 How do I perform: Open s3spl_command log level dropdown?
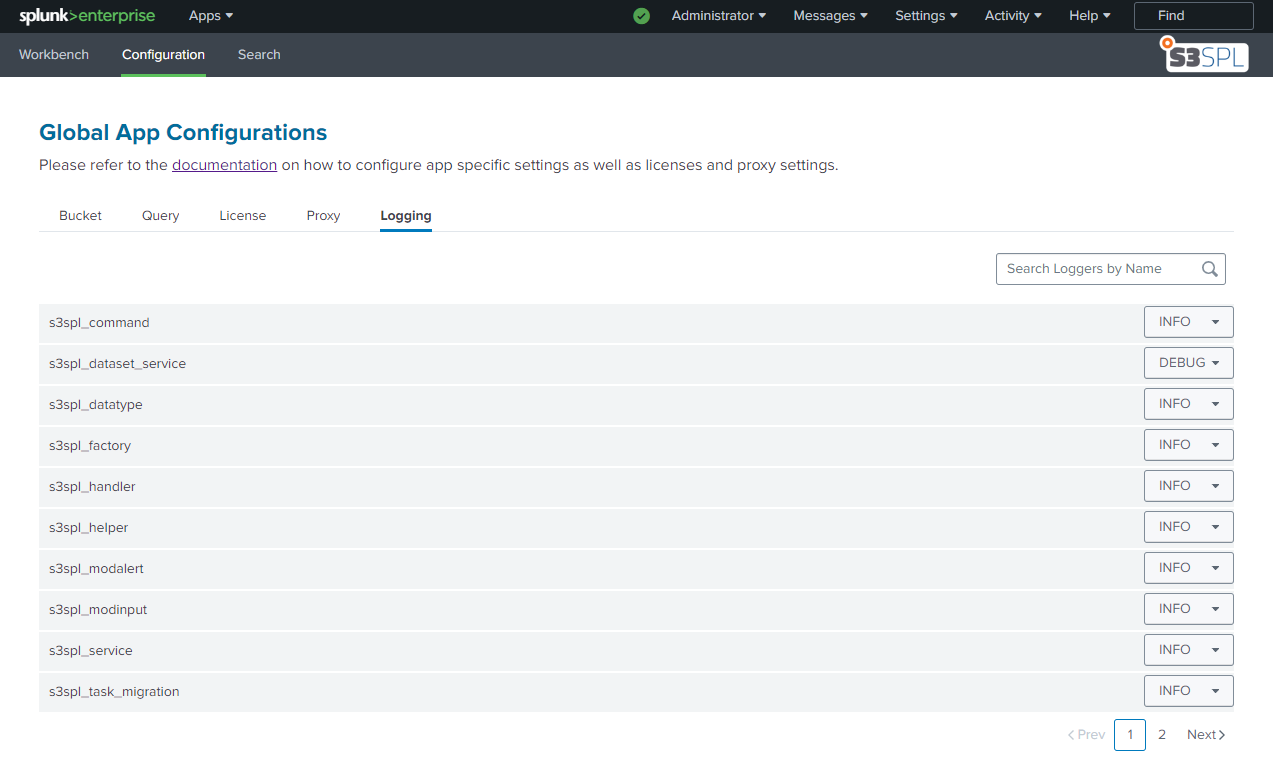pos(1188,322)
